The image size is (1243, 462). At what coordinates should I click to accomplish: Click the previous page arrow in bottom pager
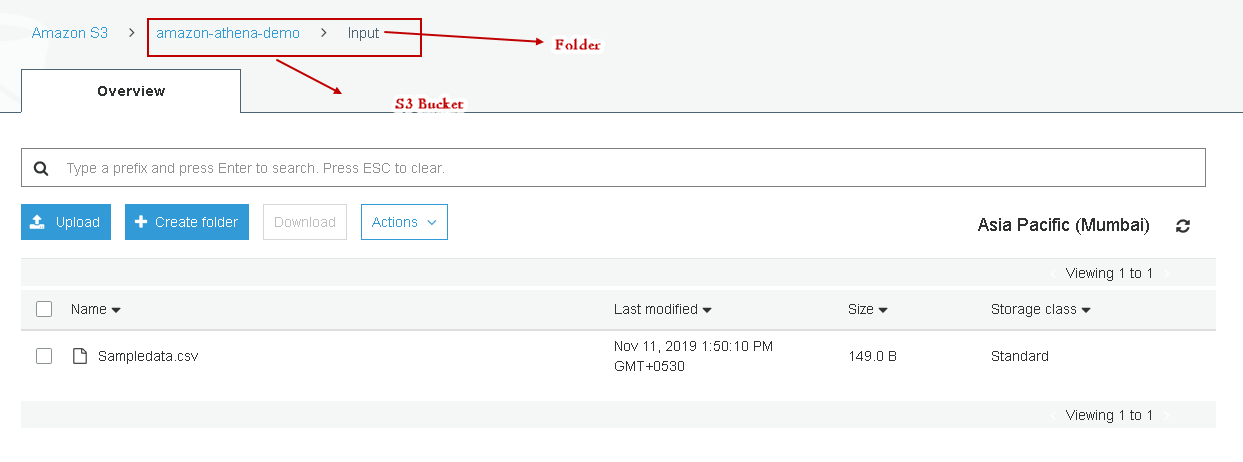(x=1053, y=415)
